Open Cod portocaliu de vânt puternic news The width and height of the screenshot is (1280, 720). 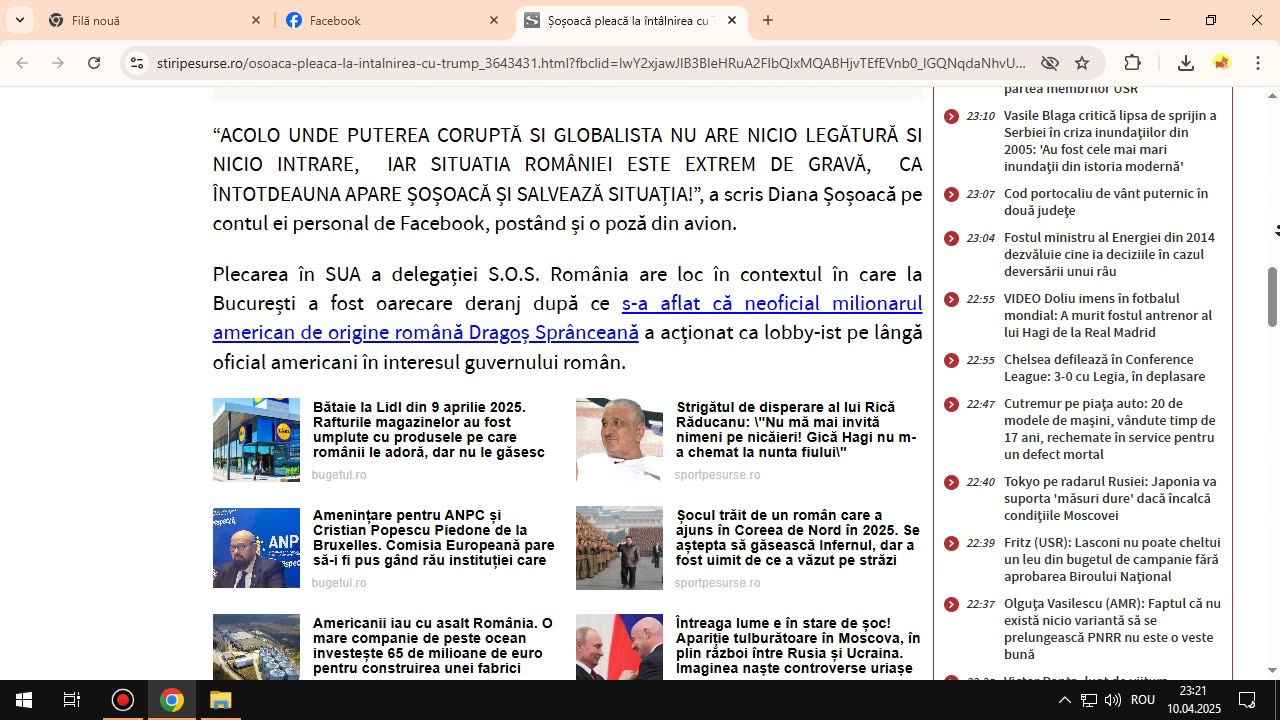tap(1106, 202)
